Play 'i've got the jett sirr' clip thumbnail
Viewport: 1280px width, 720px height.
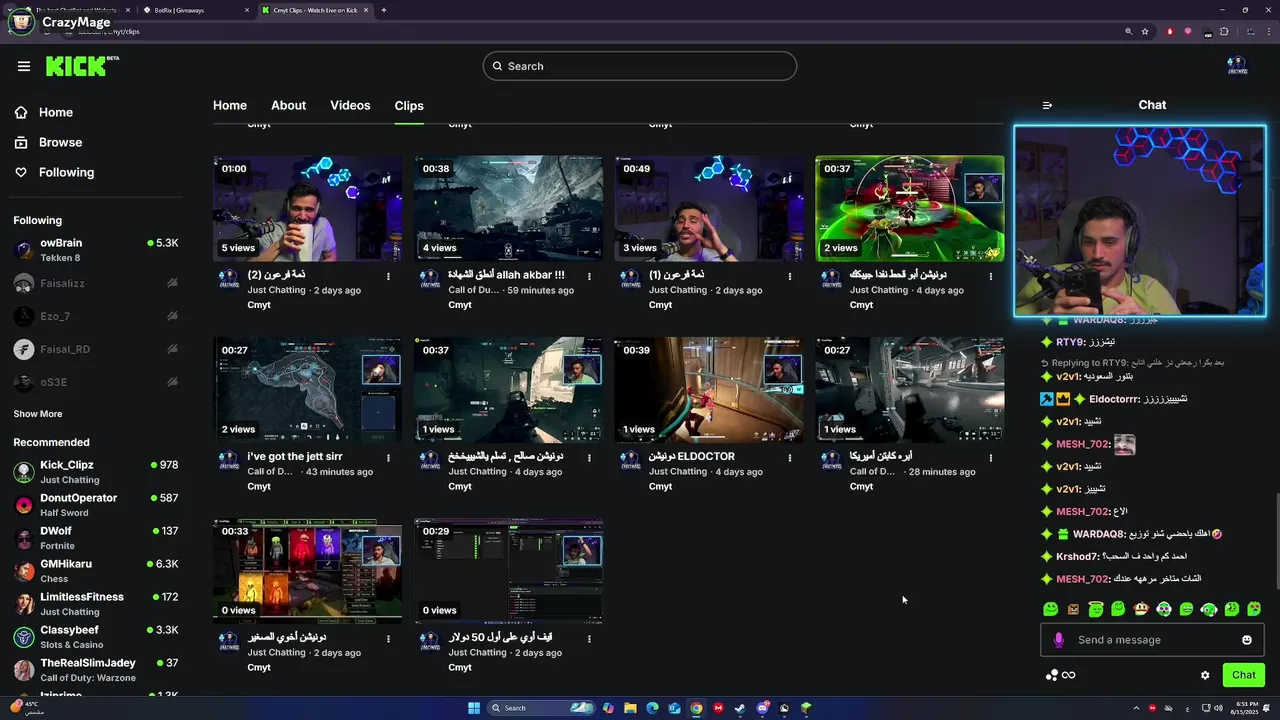[307, 390]
